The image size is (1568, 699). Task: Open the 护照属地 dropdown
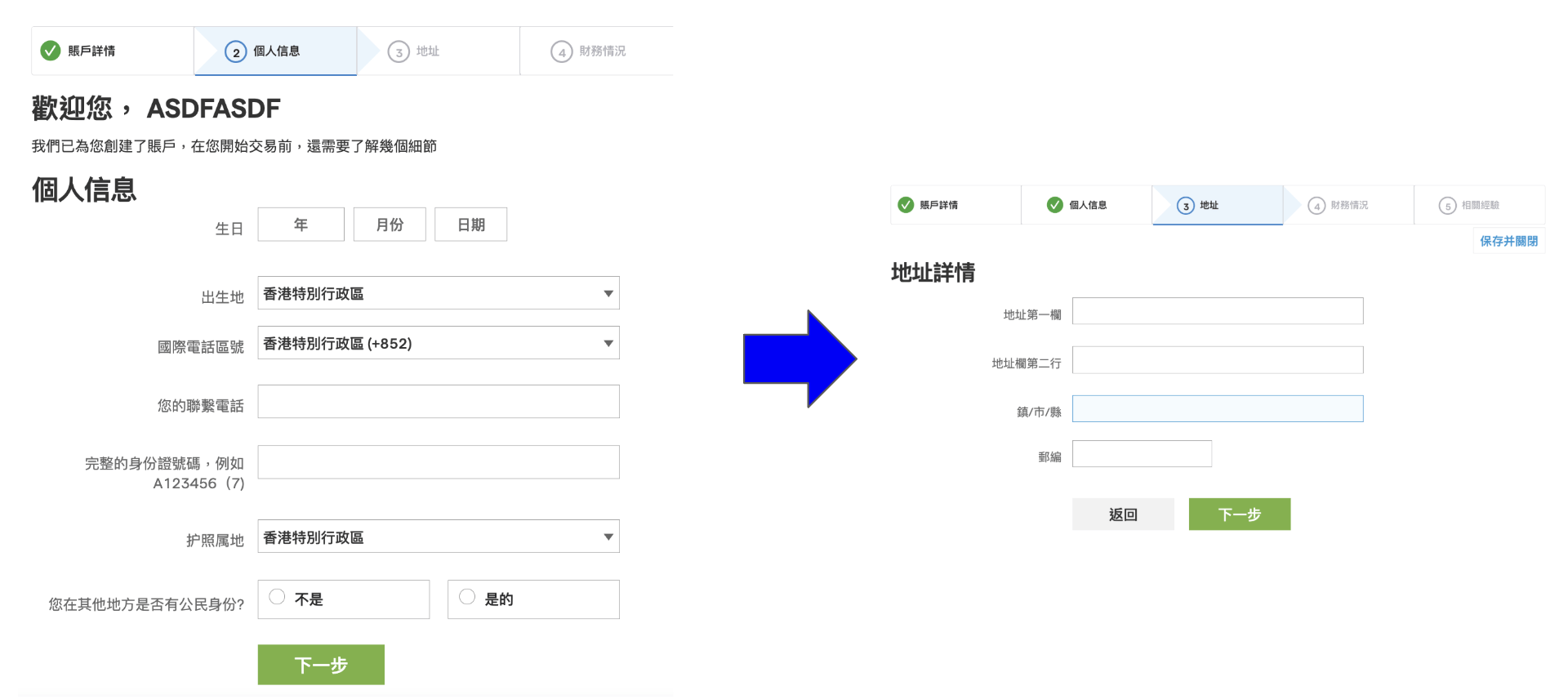(x=438, y=536)
